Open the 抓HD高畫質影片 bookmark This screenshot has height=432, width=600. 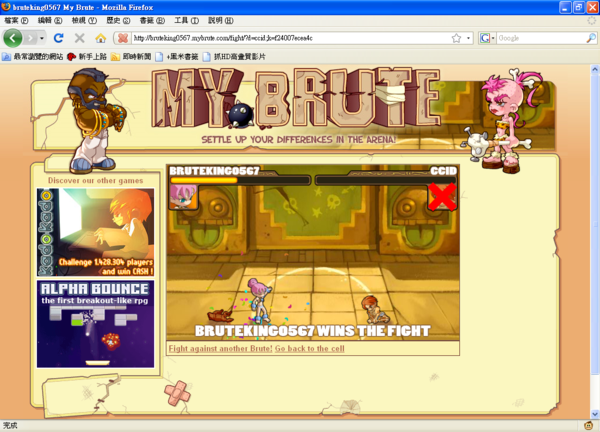pyautogui.click(x=234, y=57)
